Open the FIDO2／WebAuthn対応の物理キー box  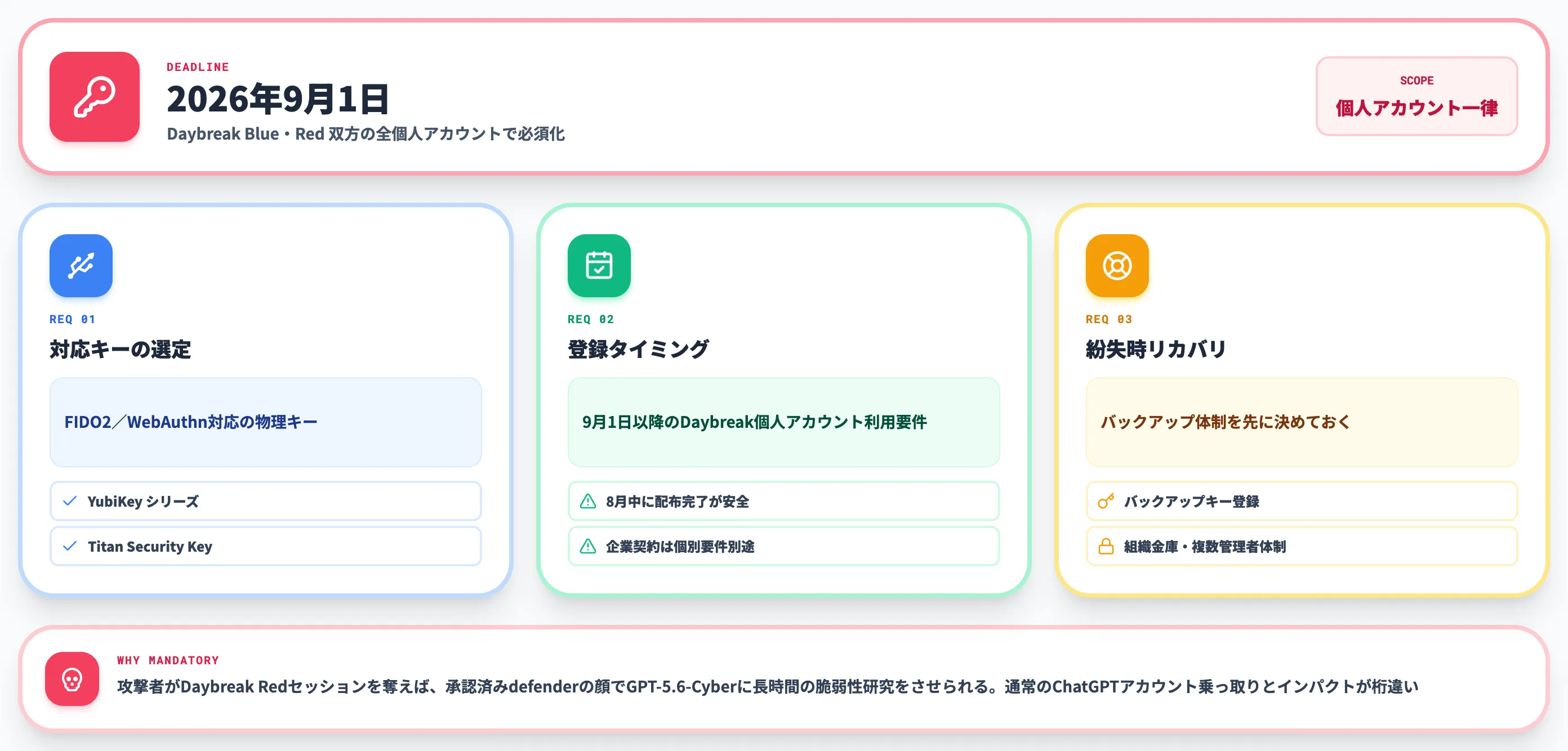pyautogui.click(x=265, y=422)
